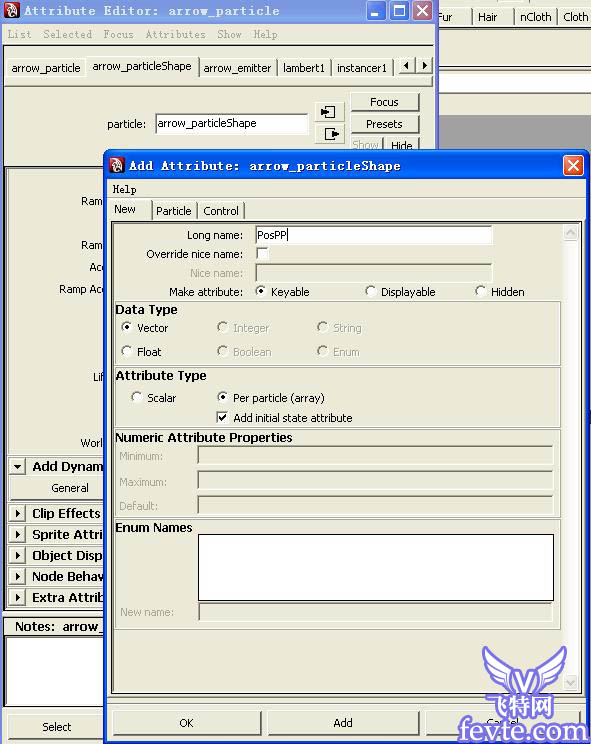Open the Cloth shelf tab
Screen dimensions: 591x744
tap(575, 17)
